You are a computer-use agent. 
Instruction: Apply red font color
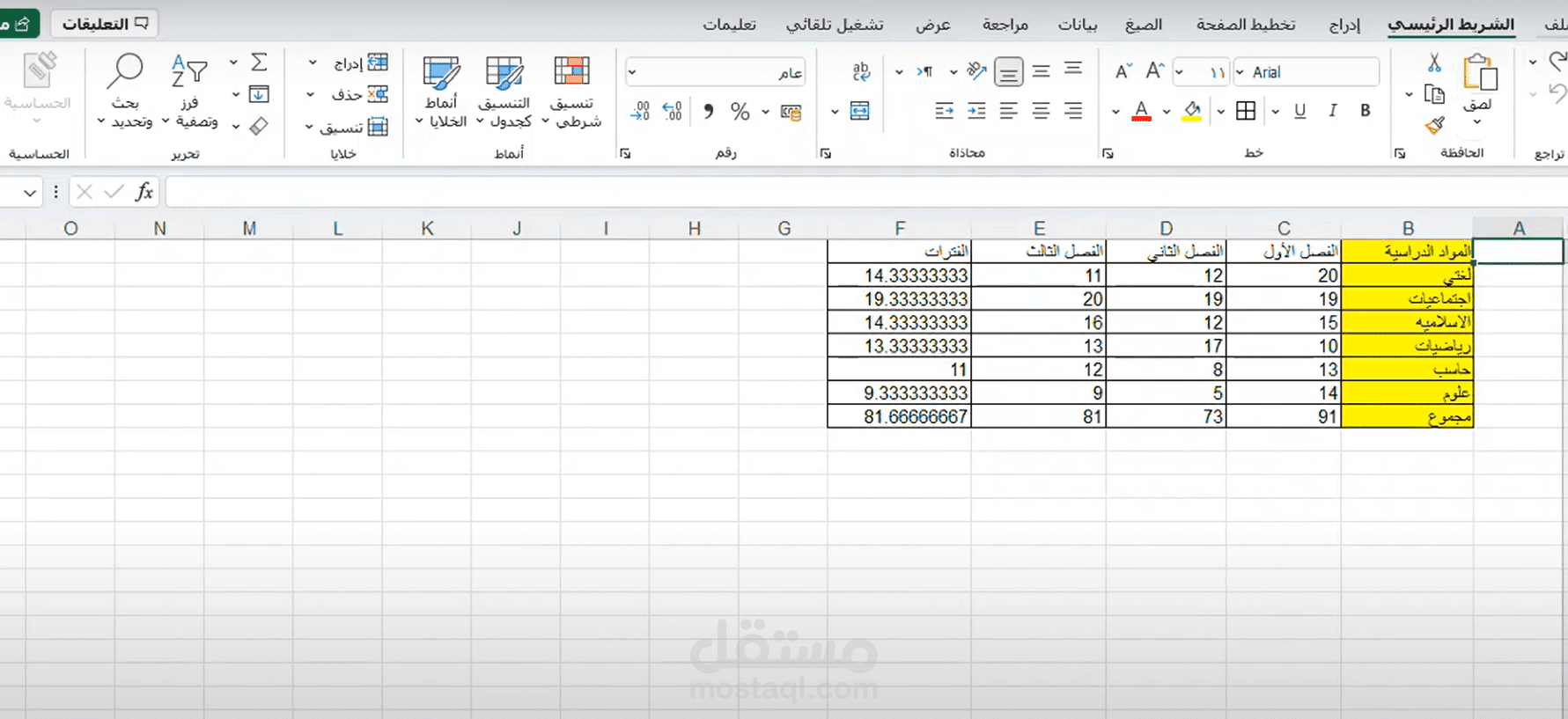pos(1142,111)
